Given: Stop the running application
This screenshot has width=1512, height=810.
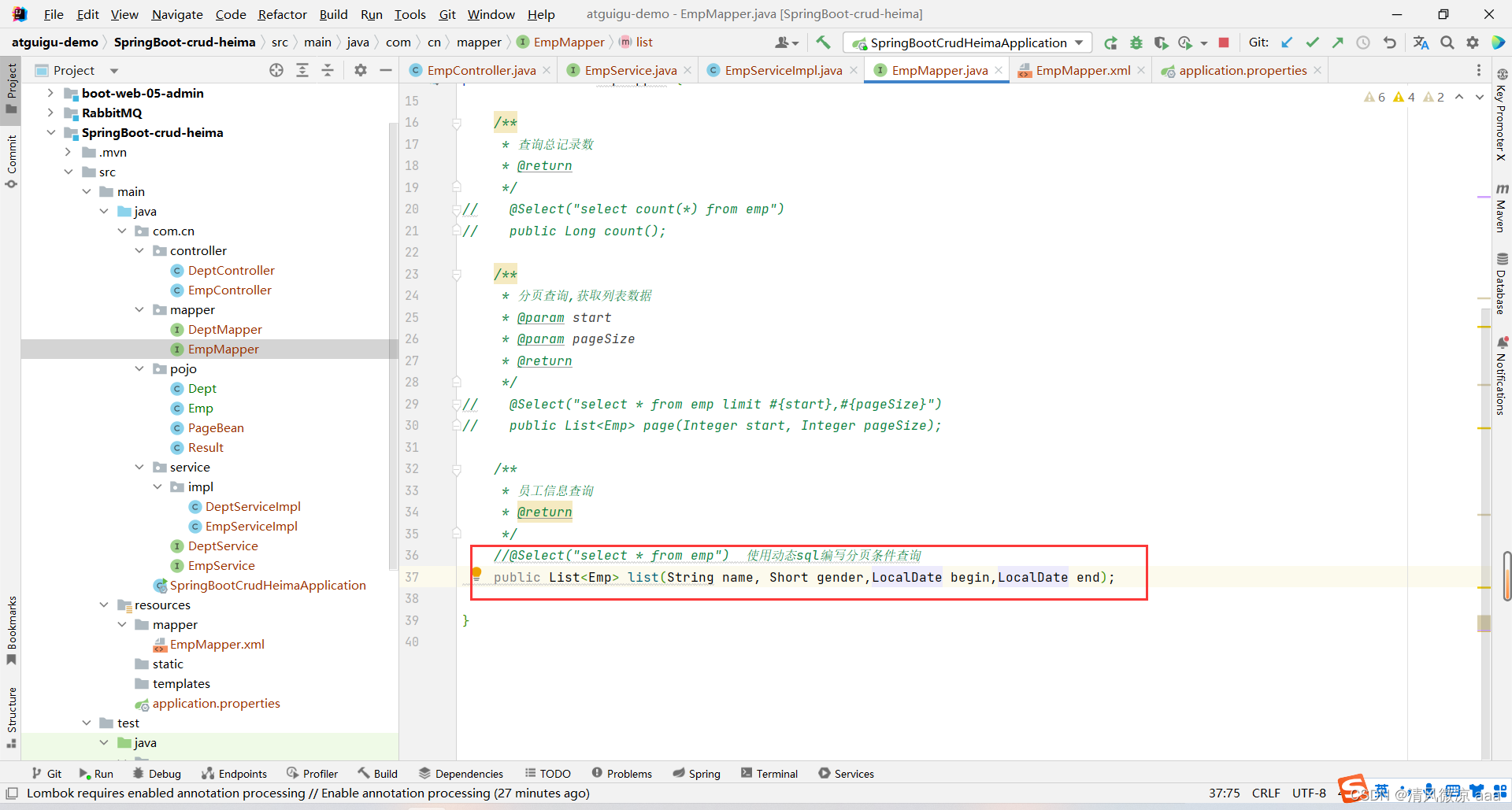Looking at the screenshot, I should 1224,43.
